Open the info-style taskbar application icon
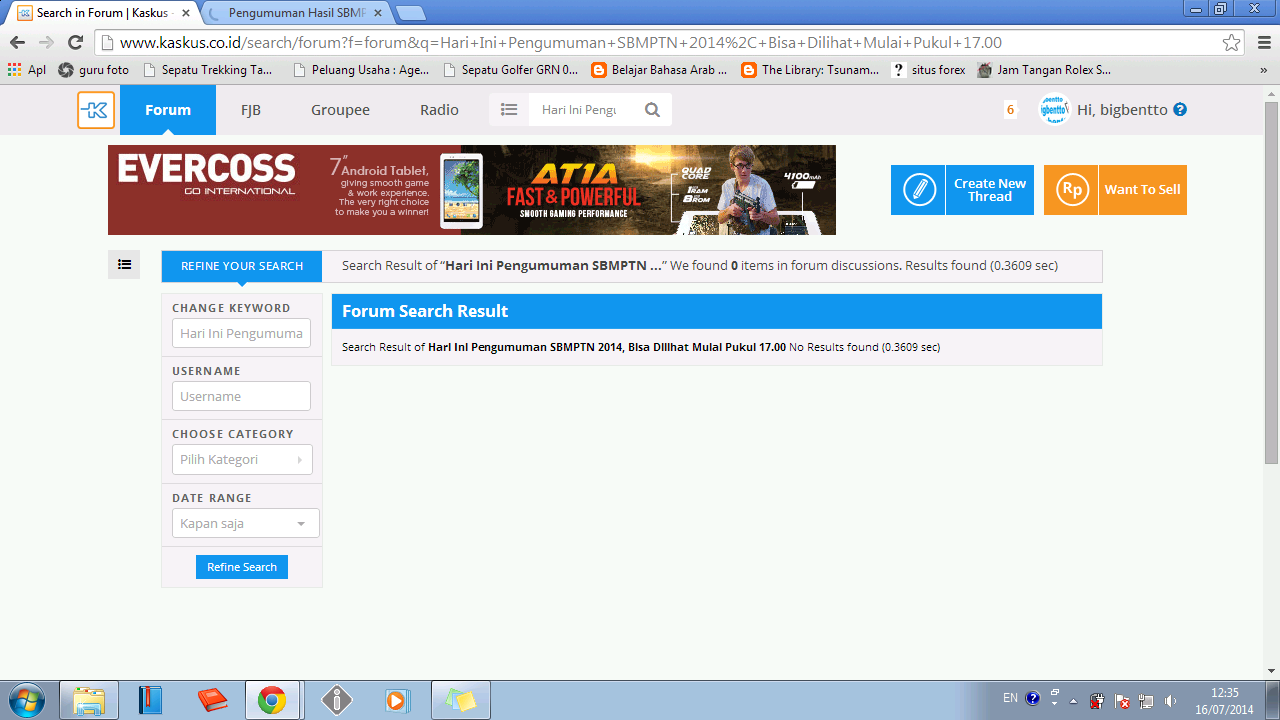This screenshot has height=720, width=1280. coord(337,700)
